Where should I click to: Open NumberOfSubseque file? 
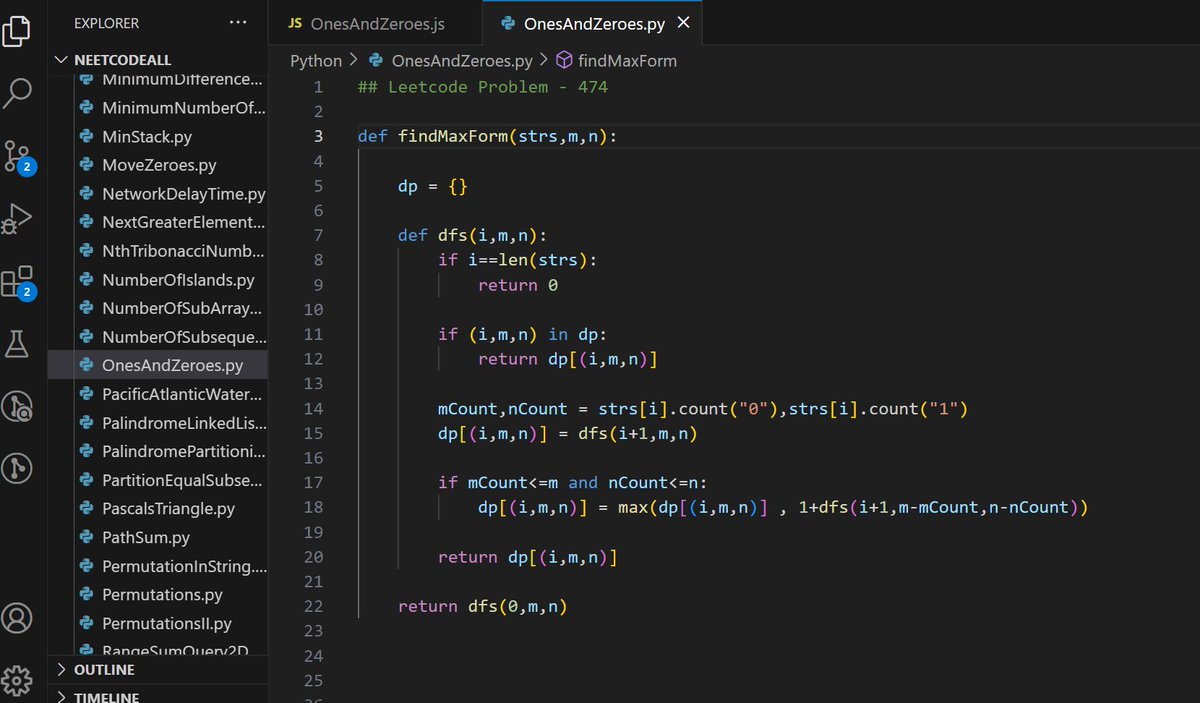tap(183, 337)
